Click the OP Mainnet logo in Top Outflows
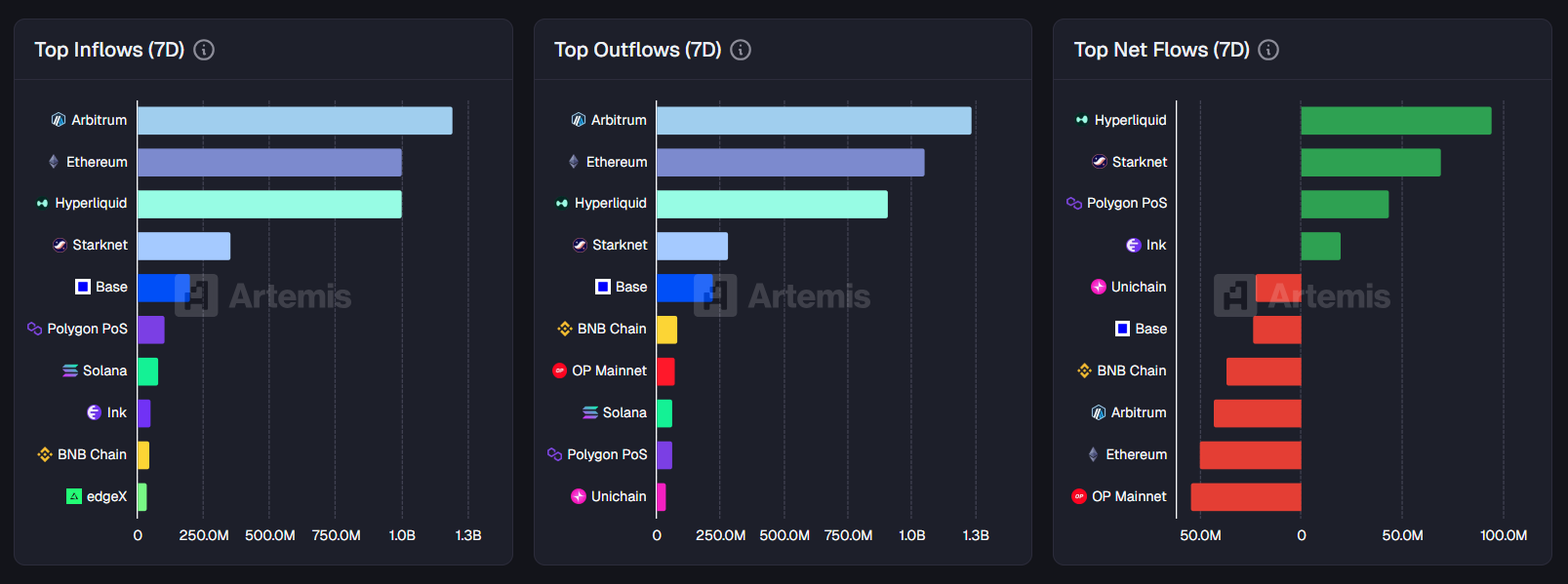 (559, 370)
